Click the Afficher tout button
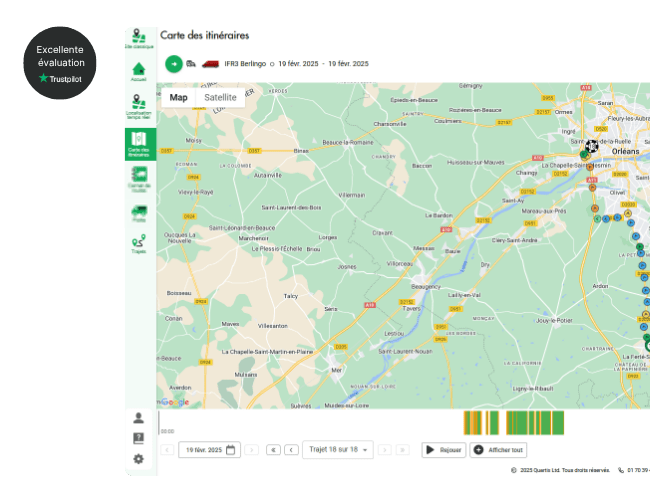 click(498, 450)
